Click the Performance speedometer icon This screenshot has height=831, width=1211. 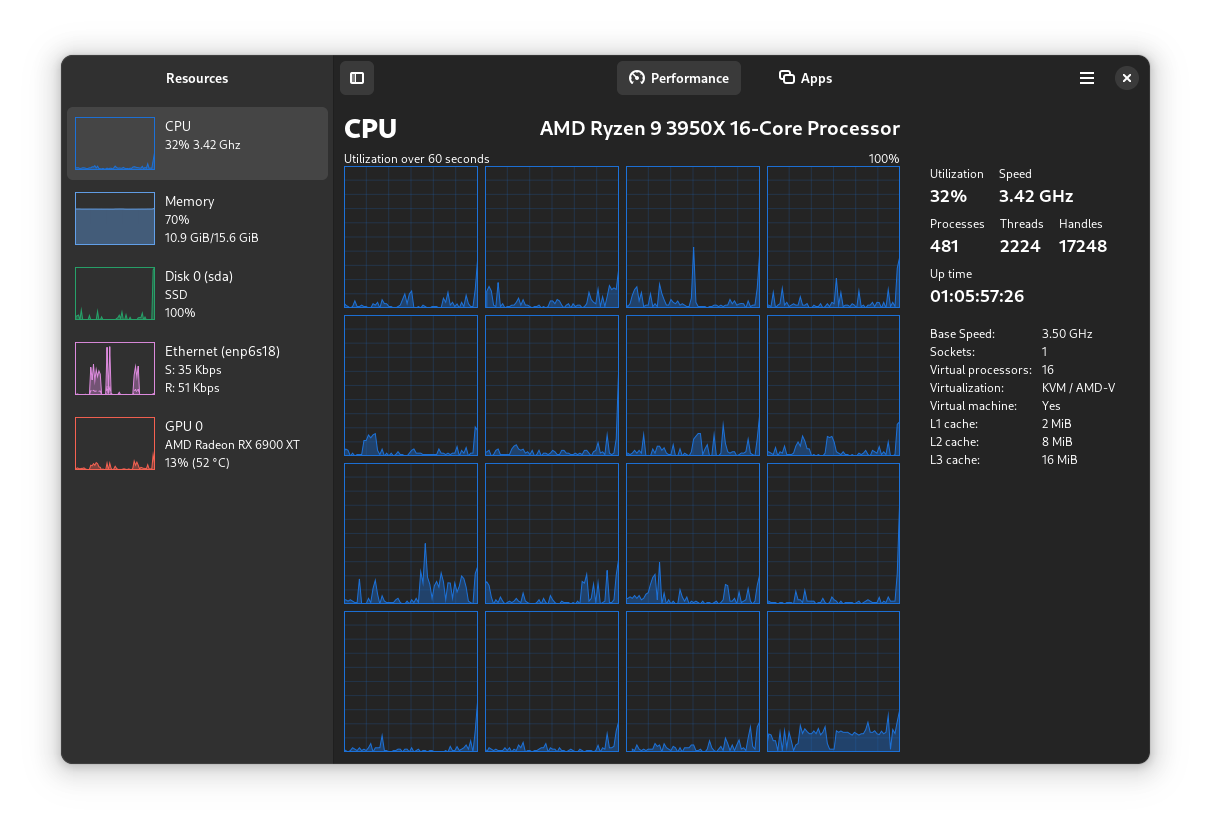coord(637,78)
